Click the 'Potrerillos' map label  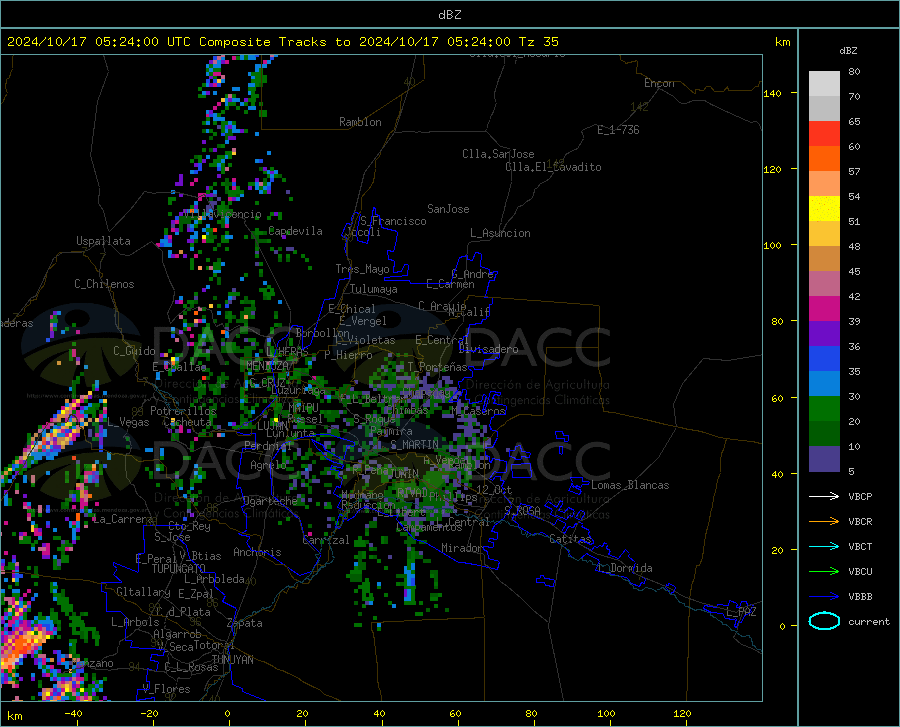click(x=183, y=411)
